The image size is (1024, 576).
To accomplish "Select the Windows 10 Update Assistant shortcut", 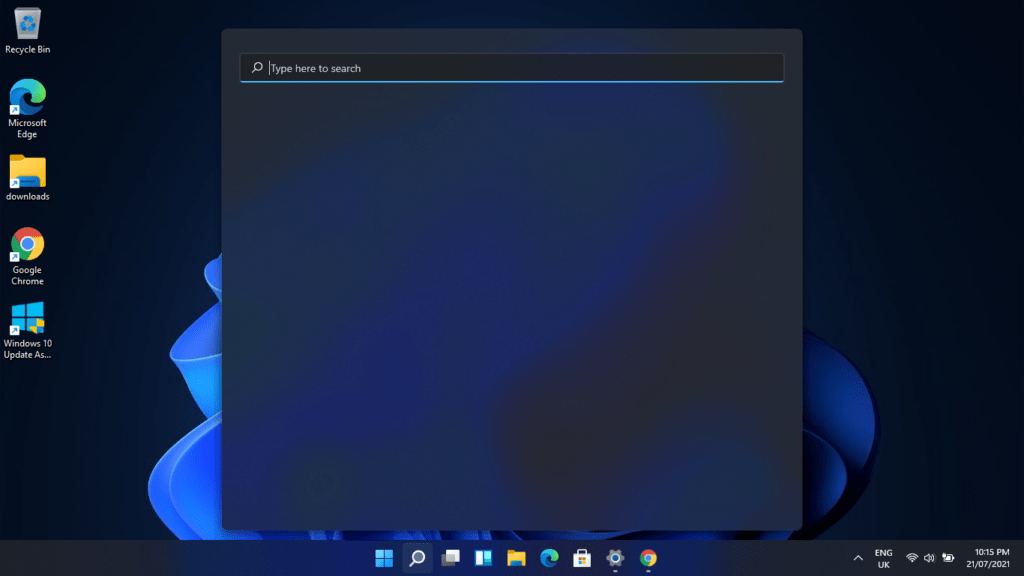I will click(x=27, y=330).
